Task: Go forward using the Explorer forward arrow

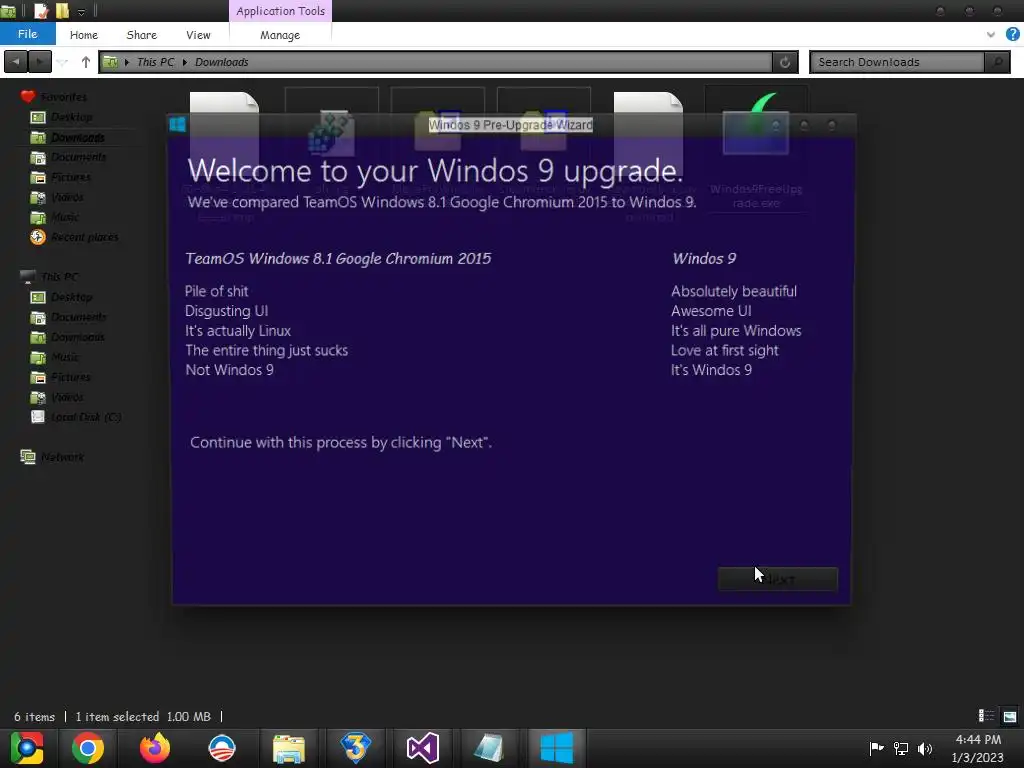Action: click(x=39, y=62)
